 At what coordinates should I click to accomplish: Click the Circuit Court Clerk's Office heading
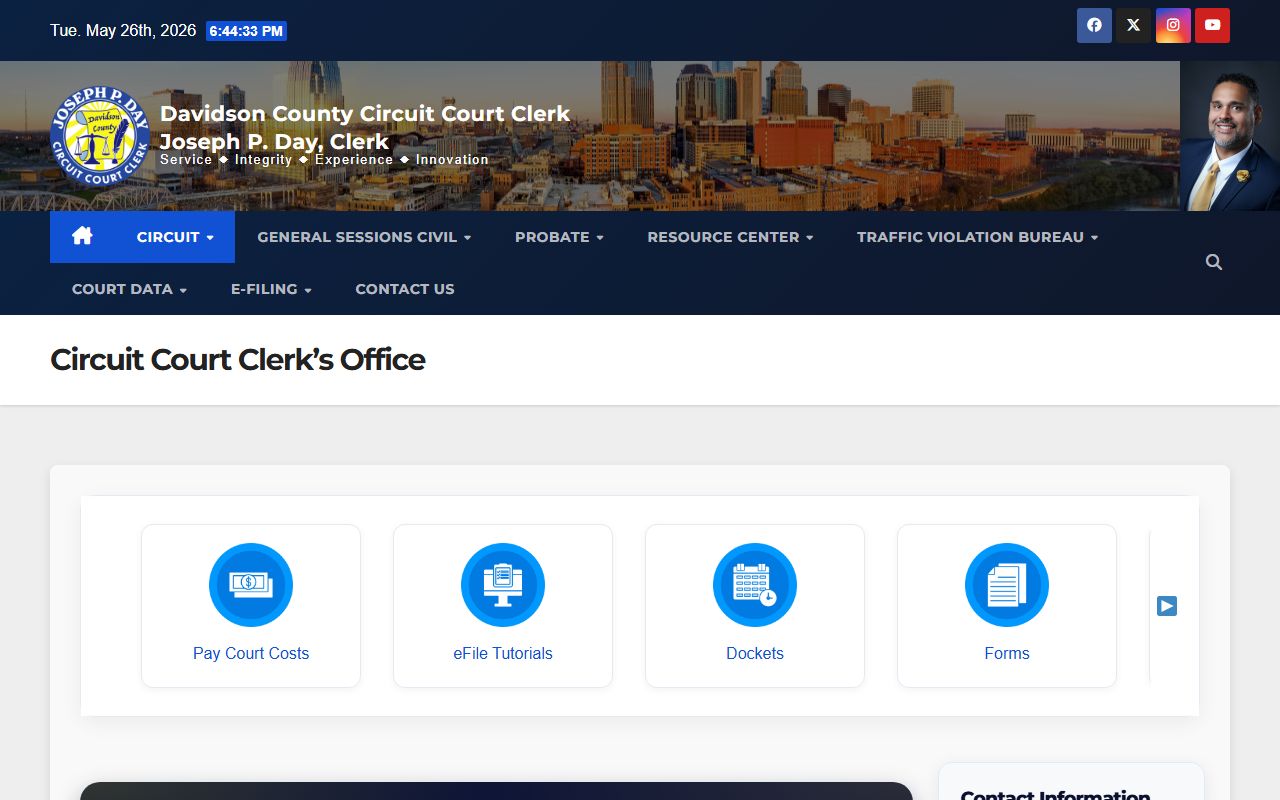pos(238,360)
